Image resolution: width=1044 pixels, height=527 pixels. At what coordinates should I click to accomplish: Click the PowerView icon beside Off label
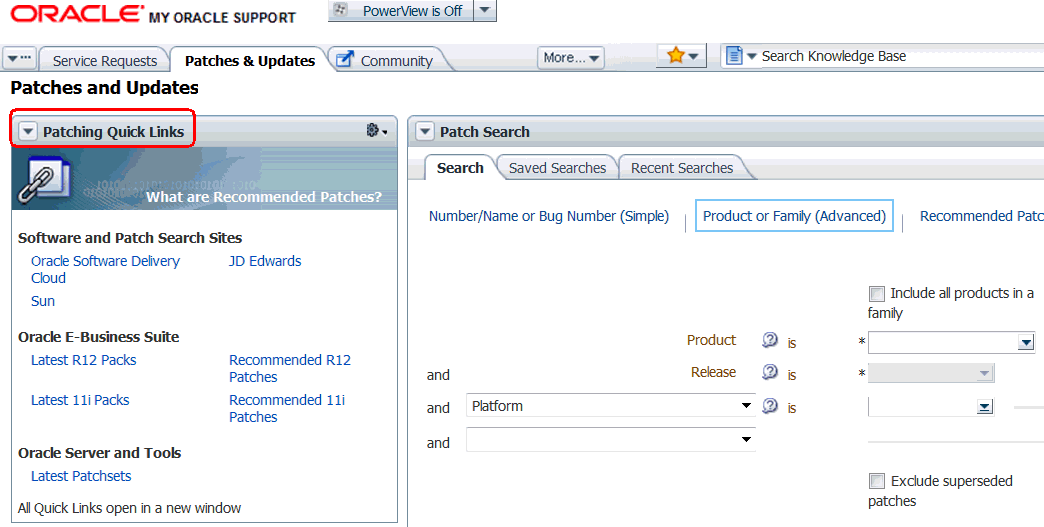point(340,10)
